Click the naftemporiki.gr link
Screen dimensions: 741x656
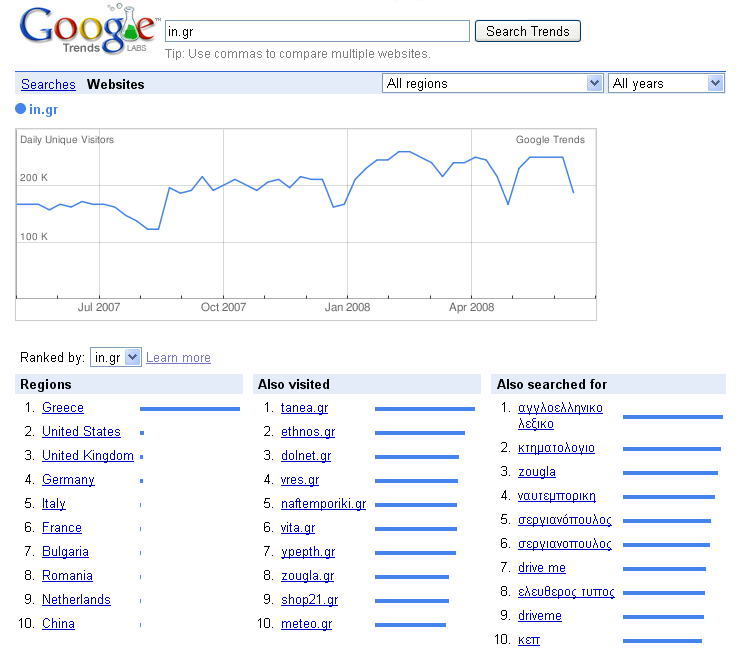[x=323, y=504]
